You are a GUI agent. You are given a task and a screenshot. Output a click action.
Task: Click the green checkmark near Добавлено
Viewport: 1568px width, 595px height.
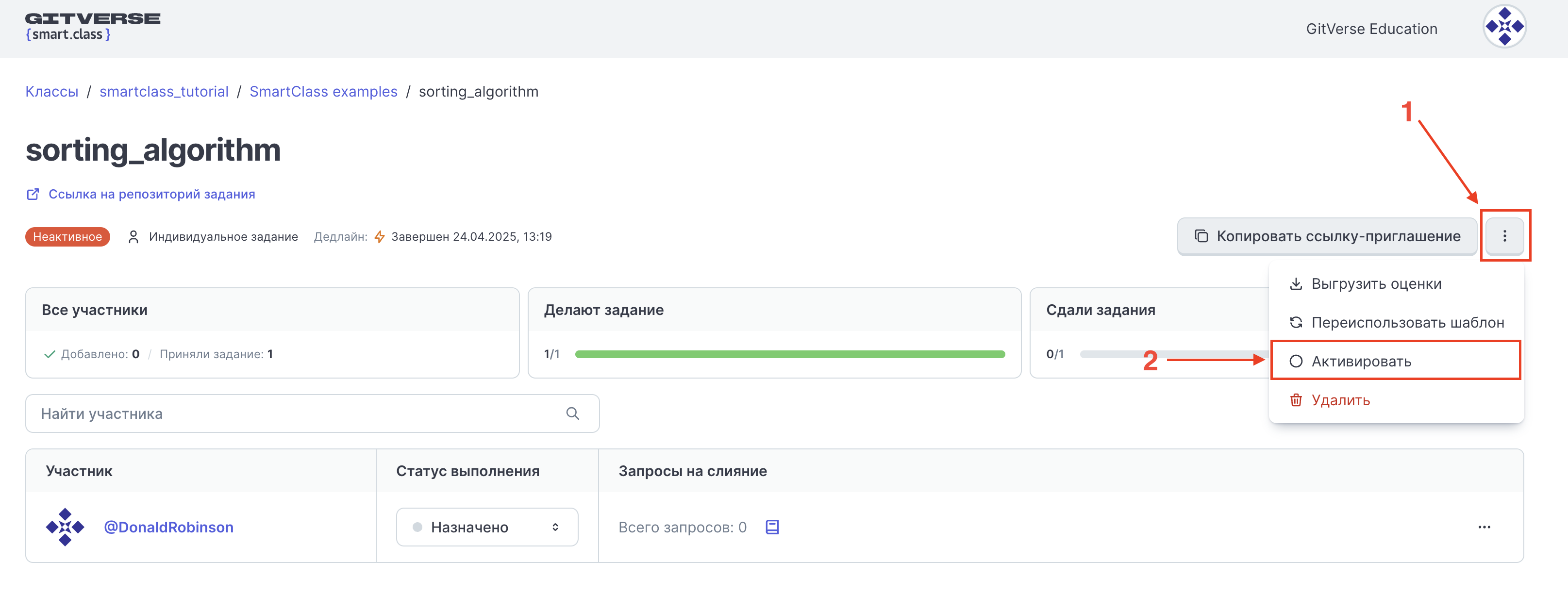50,354
